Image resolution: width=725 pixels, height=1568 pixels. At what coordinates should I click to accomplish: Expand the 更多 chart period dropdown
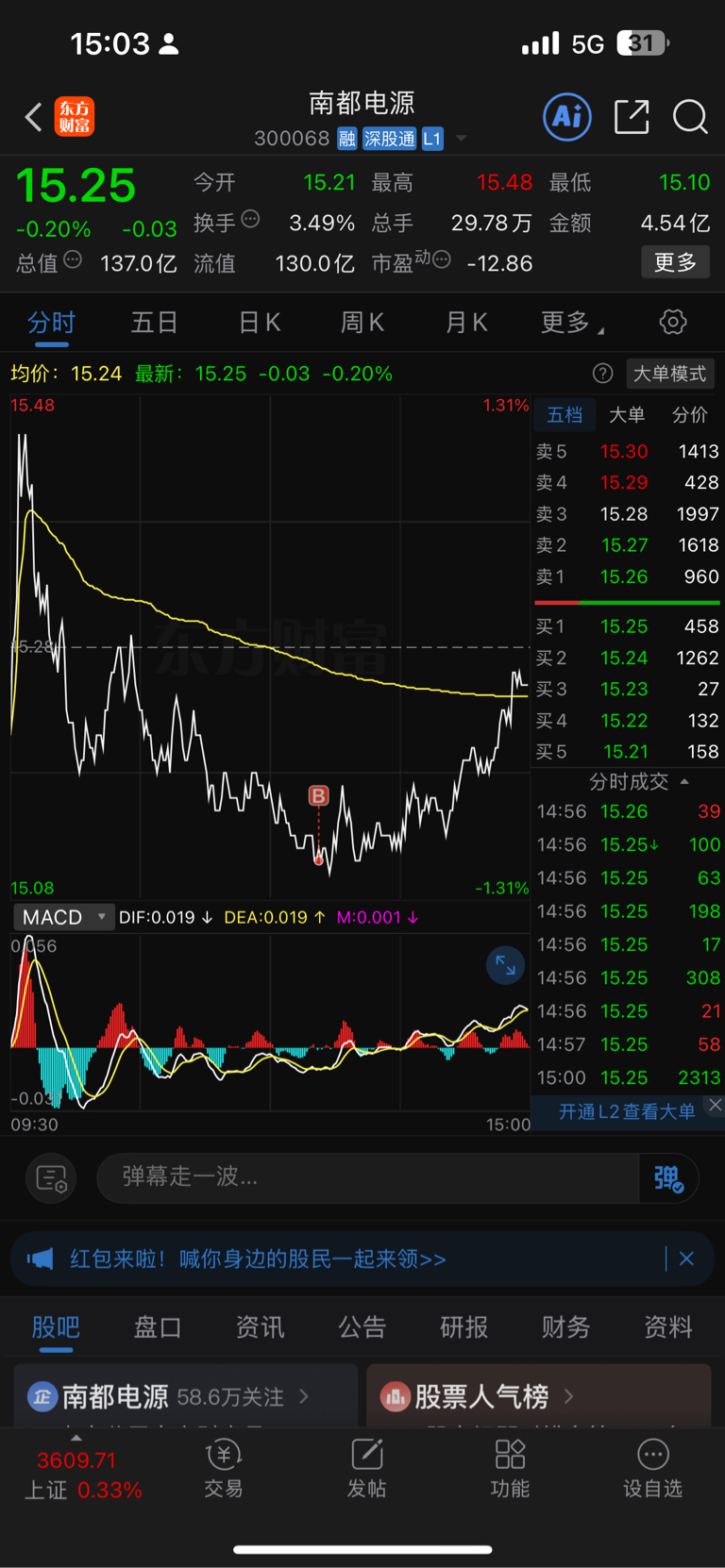click(x=572, y=323)
